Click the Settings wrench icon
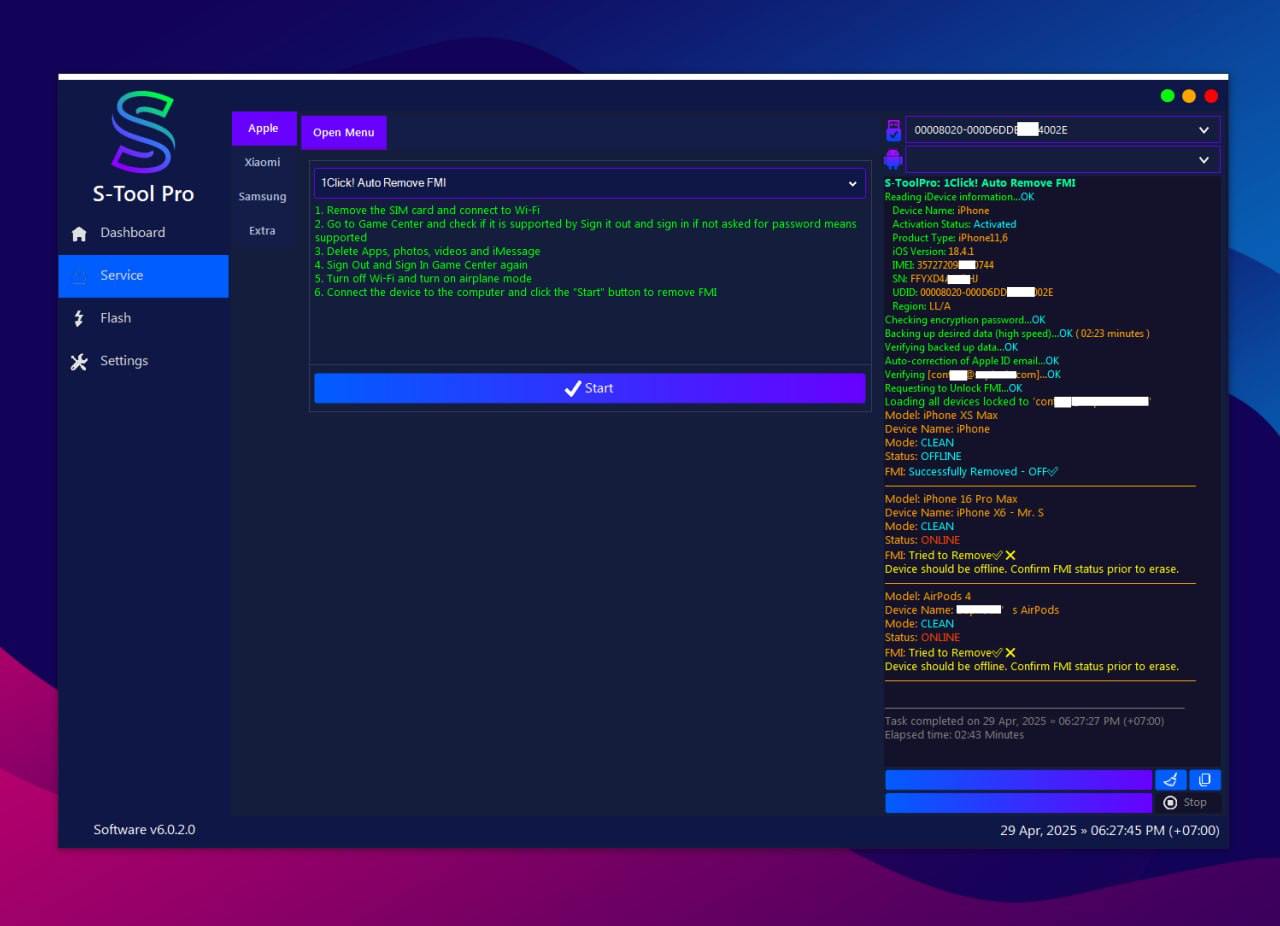 click(x=79, y=361)
